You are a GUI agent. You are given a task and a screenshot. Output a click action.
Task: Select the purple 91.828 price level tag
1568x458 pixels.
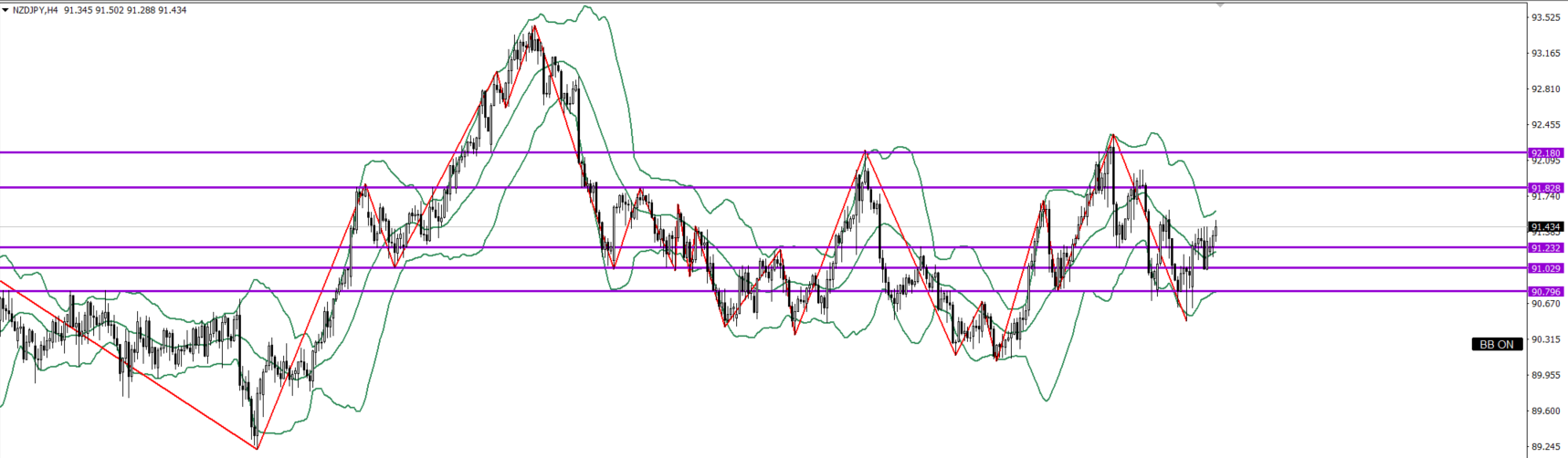[1546, 188]
